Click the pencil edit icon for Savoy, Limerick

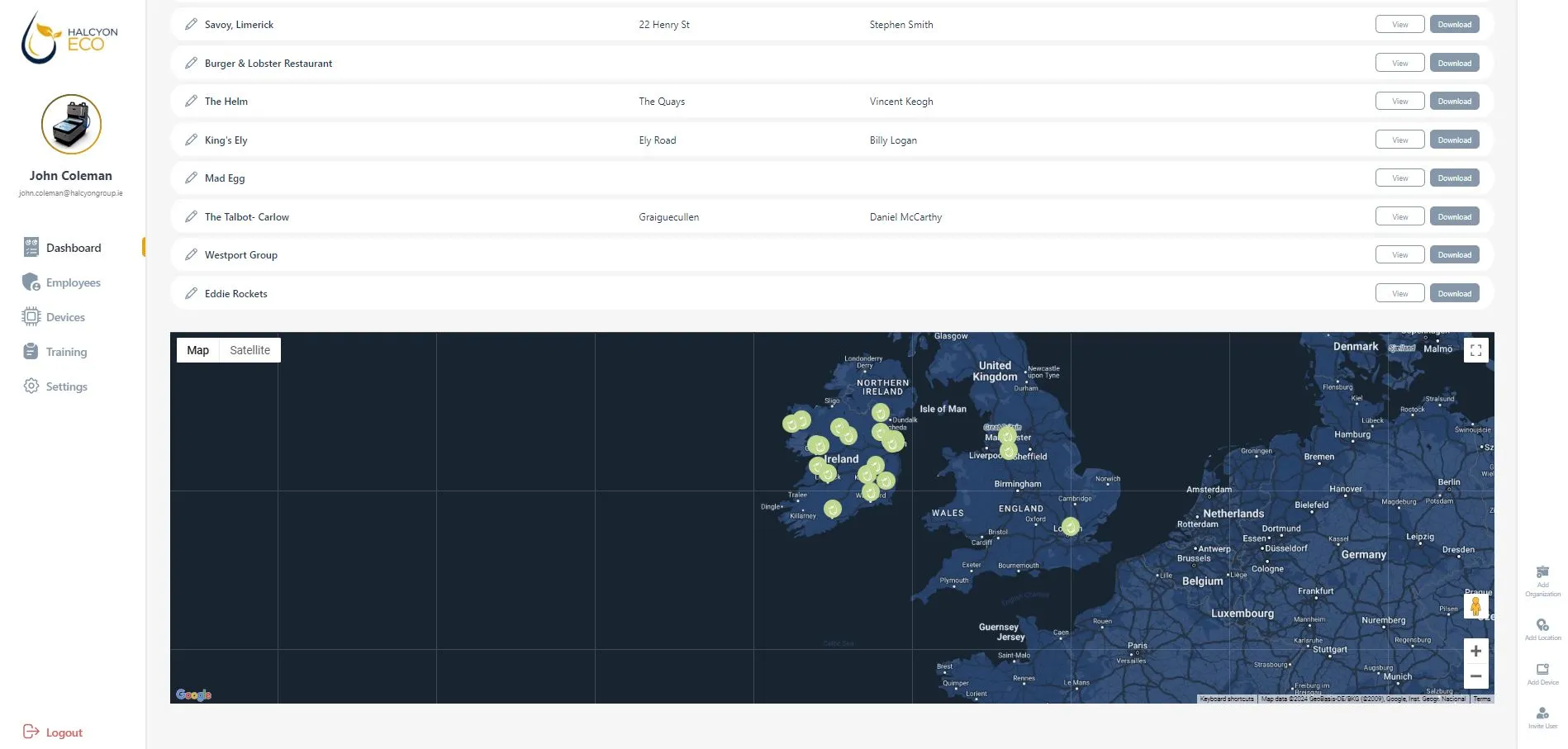(191, 25)
